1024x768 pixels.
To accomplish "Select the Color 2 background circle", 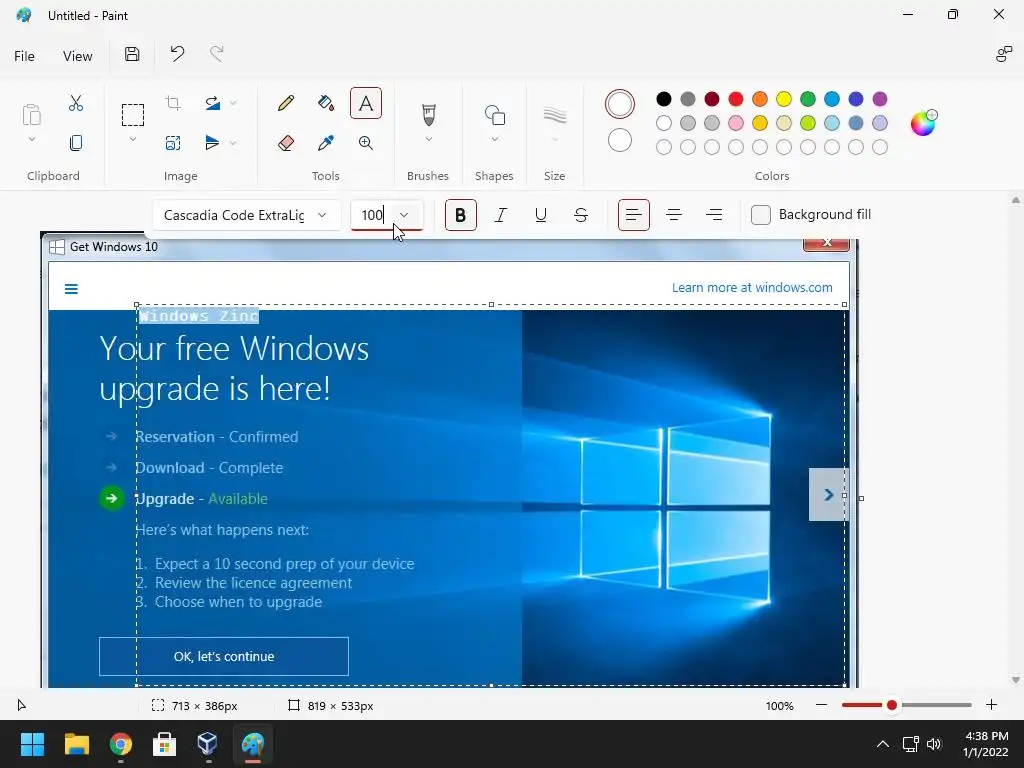I will click(620, 140).
